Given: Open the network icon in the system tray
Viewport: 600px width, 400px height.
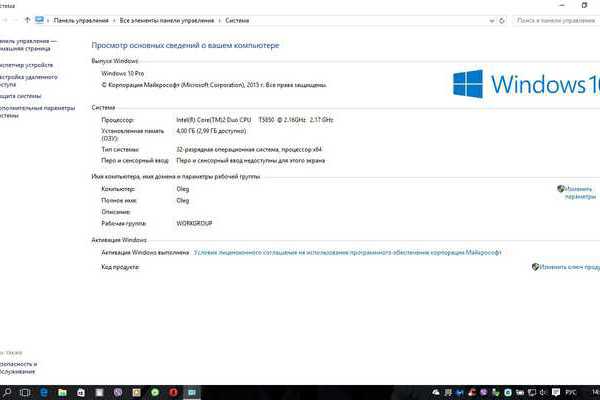Looking at the screenshot, I should 532,392.
